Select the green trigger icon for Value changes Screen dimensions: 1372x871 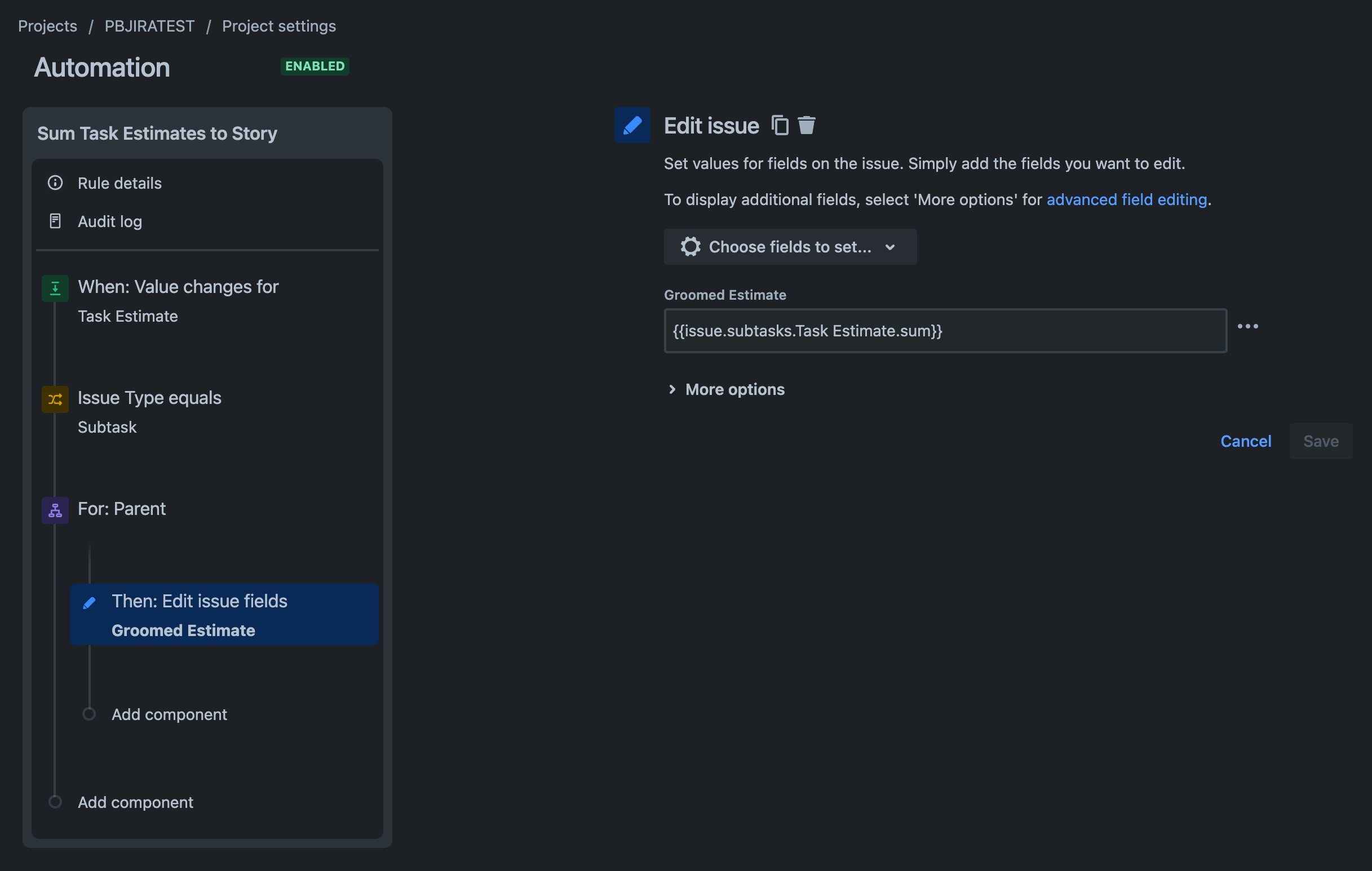[x=55, y=288]
